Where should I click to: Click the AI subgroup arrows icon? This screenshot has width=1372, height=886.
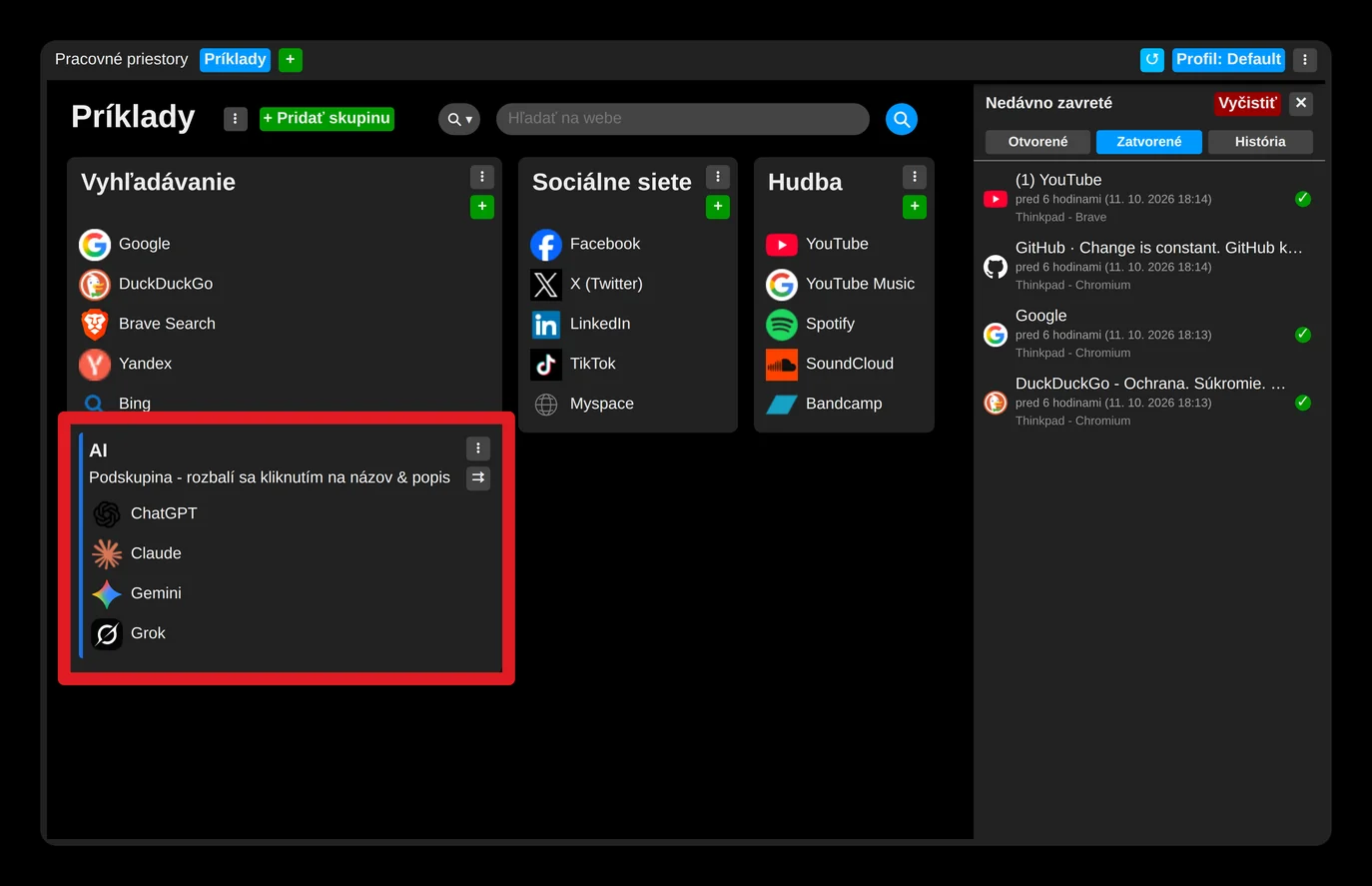[x=477, y=478]
